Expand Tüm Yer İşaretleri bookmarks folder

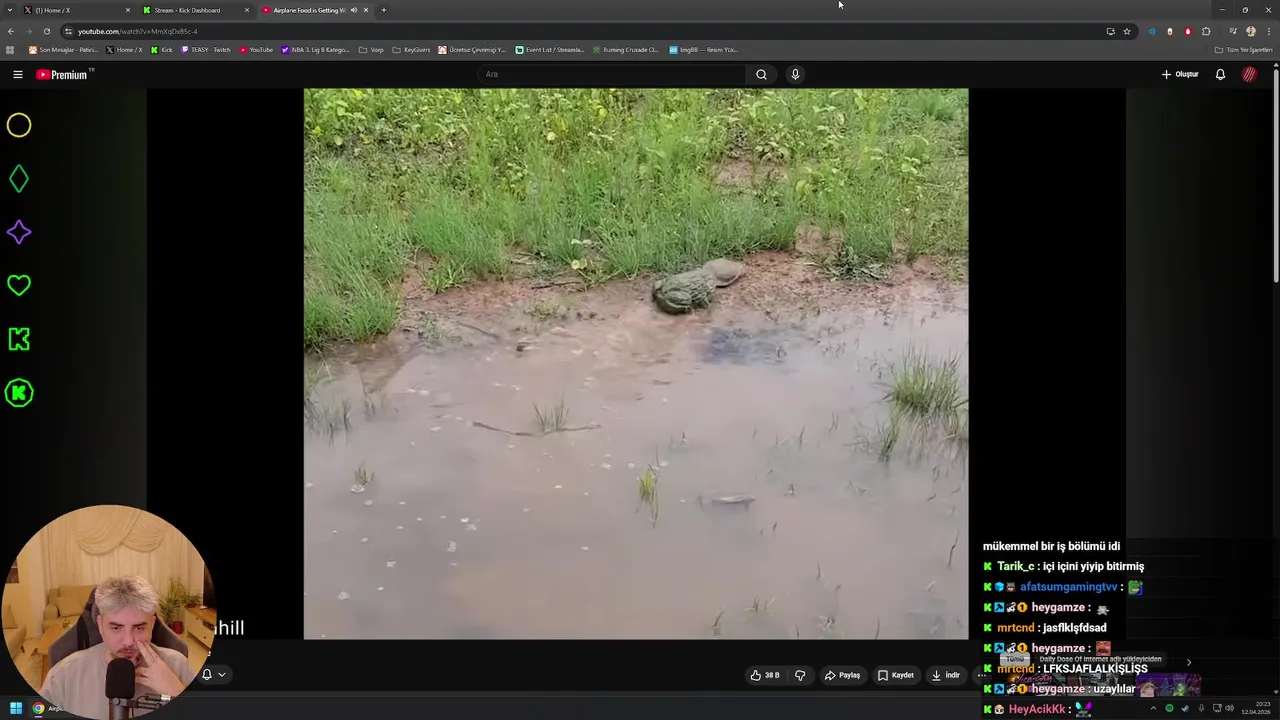coord(1243,50)
